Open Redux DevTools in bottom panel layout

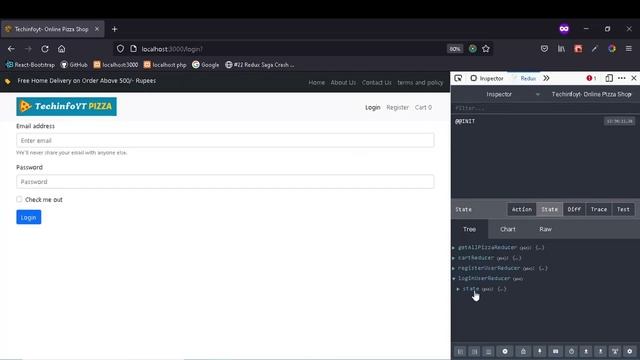coord(488,351)
